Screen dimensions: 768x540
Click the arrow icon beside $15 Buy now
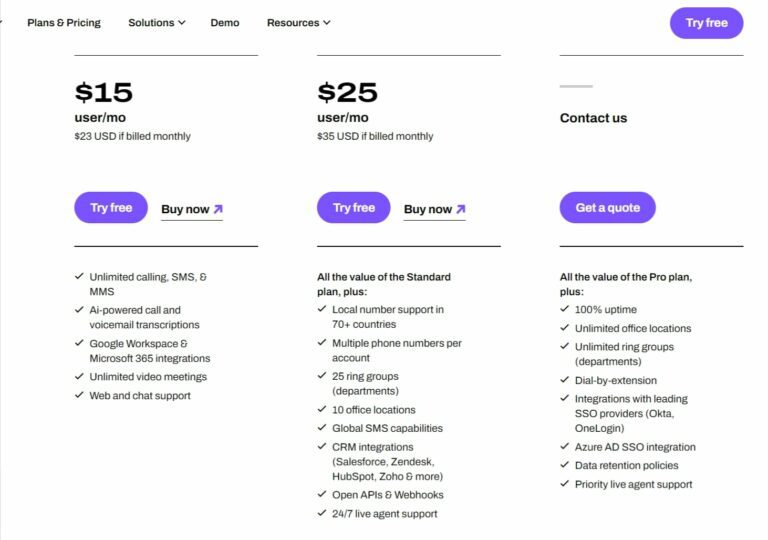(x=218, y=209)
